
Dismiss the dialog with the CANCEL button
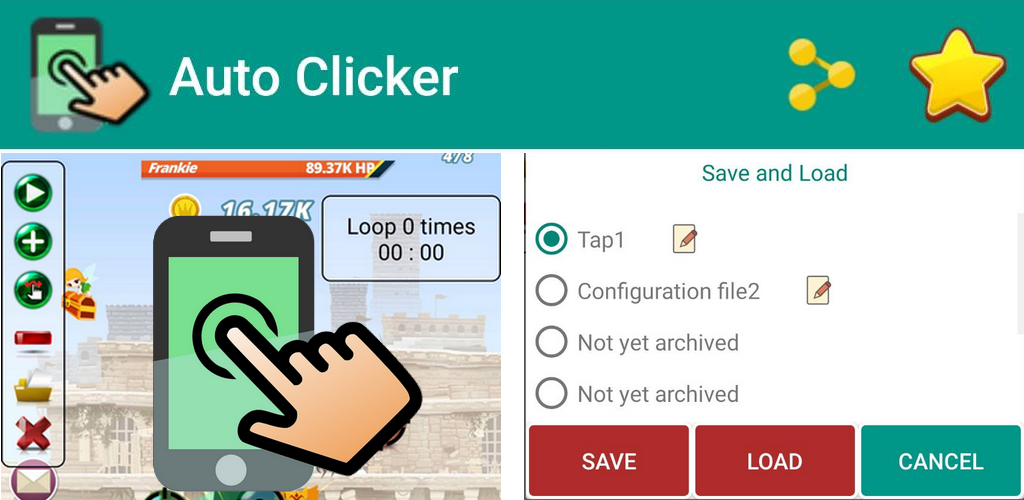click(x=940, y=461)
